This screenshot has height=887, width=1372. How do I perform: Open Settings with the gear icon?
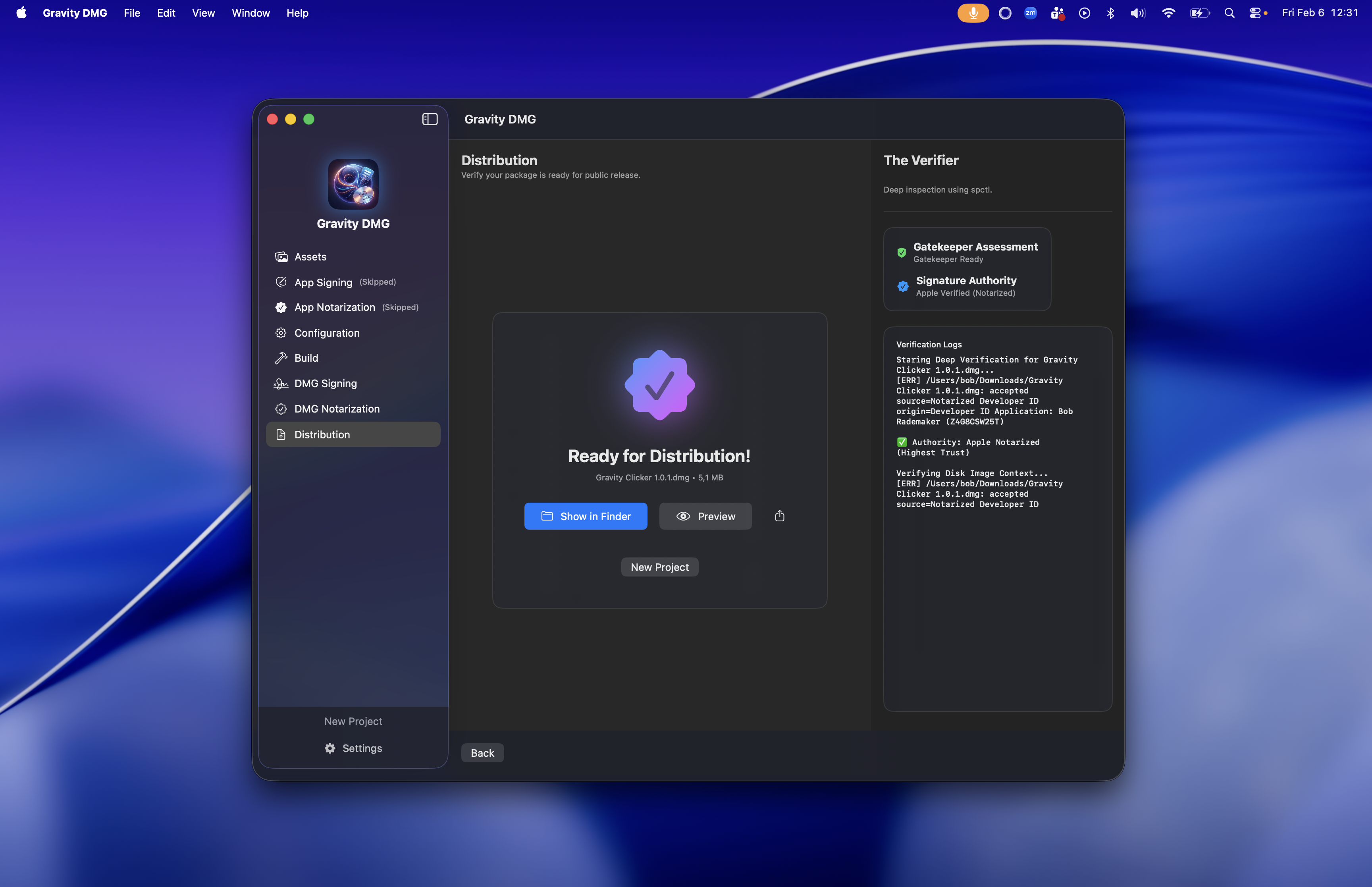click(353, 748)
